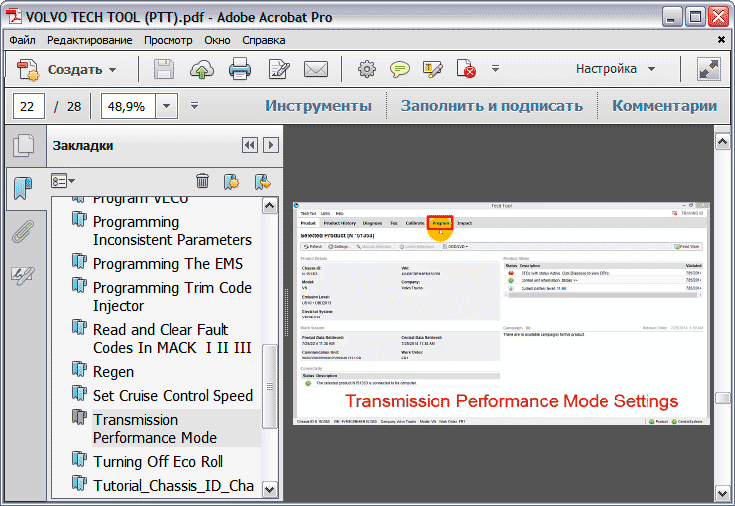This screenshot has width=735, height=506.
Task: Open the Настройка dropdown
Action: pos(615,70)
